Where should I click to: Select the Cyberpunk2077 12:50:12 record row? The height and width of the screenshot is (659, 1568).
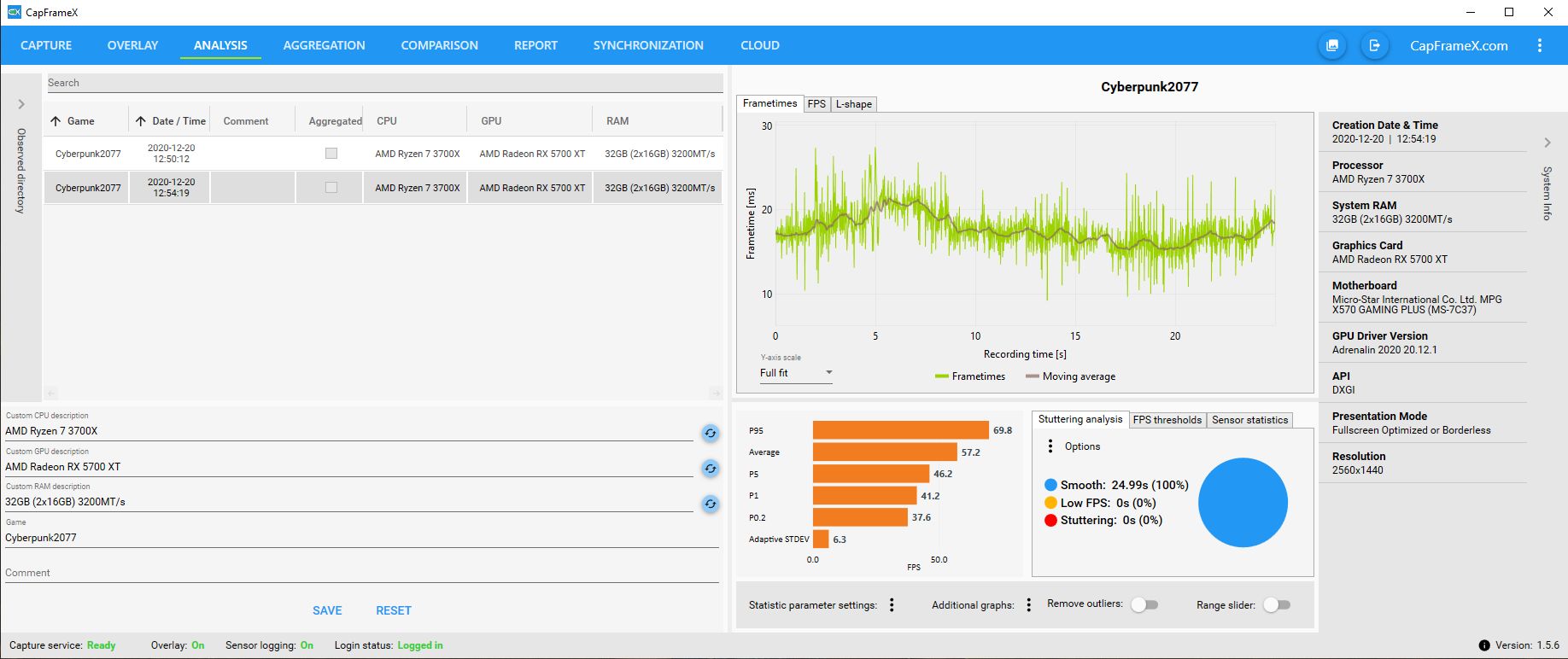(383, 154)
